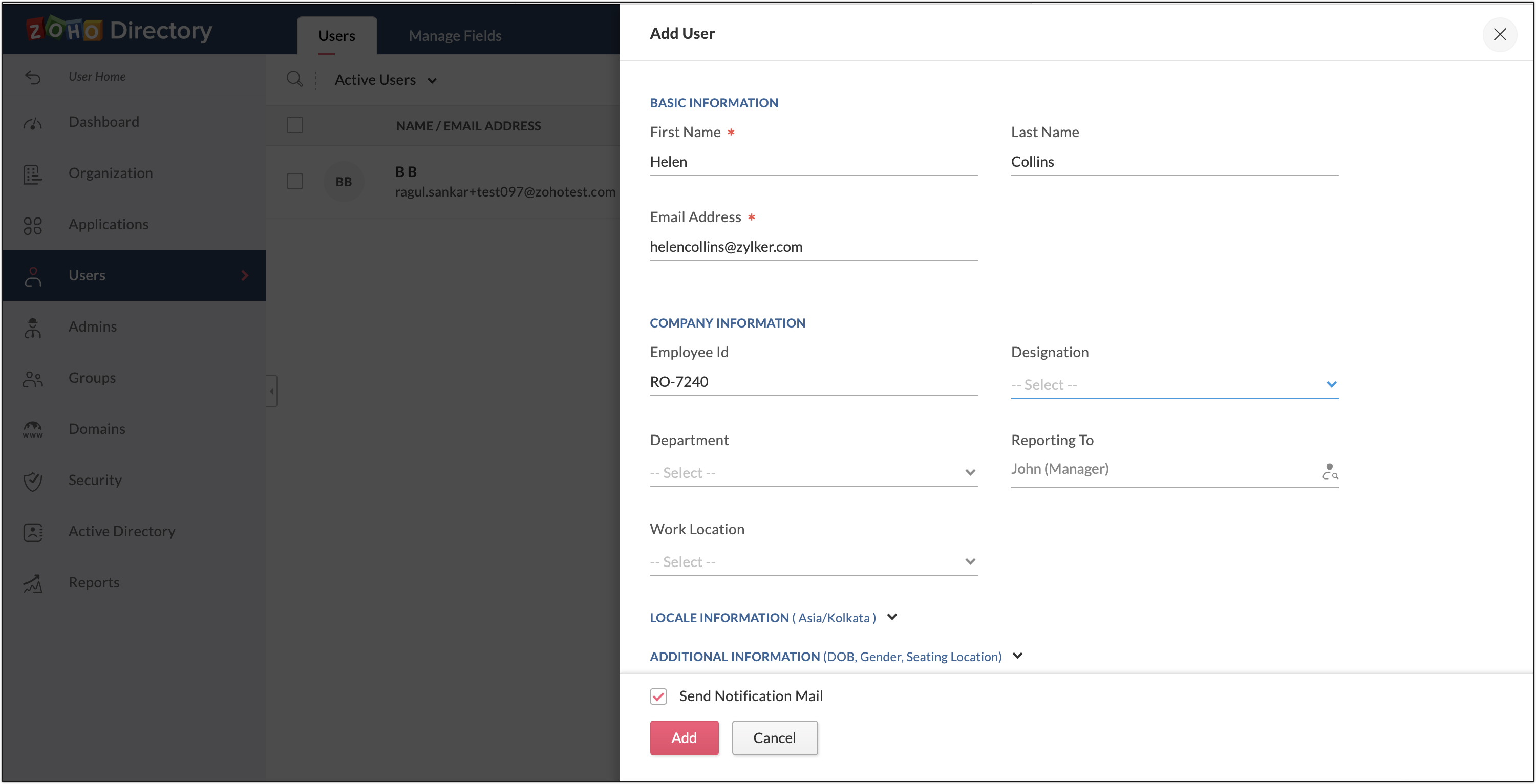Click the Domains www globe icon
The image size is (1536, 784).
[x=33, y=429]
